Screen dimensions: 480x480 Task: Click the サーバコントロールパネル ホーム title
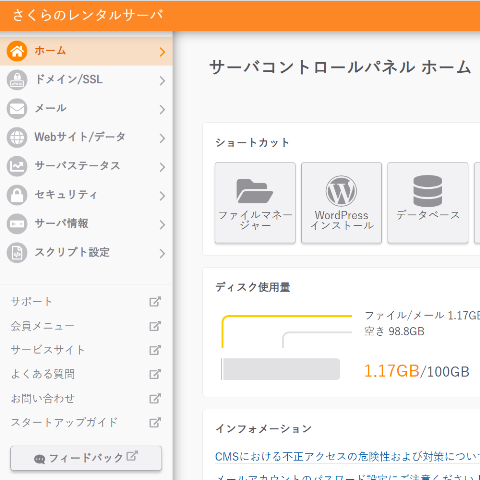340,67
